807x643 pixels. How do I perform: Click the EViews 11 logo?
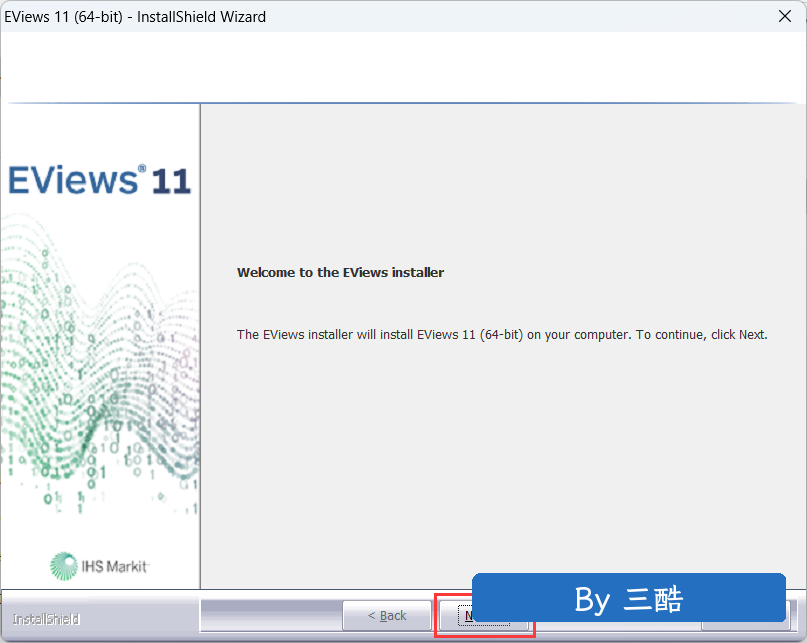pyautogui.click(x=99, y=180)
